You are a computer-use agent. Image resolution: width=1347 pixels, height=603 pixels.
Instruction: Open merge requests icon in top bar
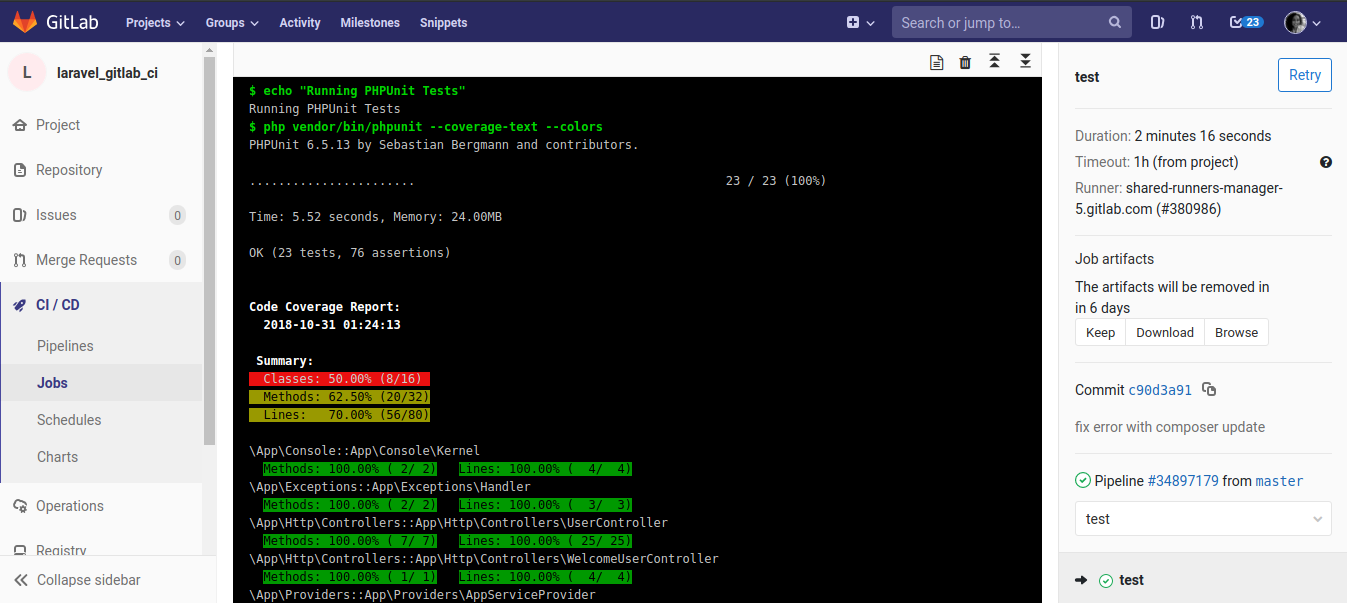[x=1196, y=21]
